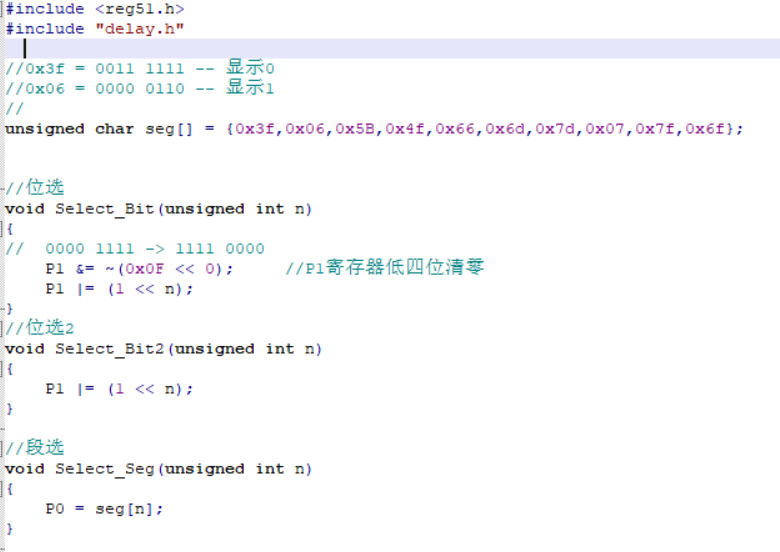This screenshot has width=780, height=552.
Task: Click "unsigned int n" parameter of Select_Bit
Action: point(234,209)
